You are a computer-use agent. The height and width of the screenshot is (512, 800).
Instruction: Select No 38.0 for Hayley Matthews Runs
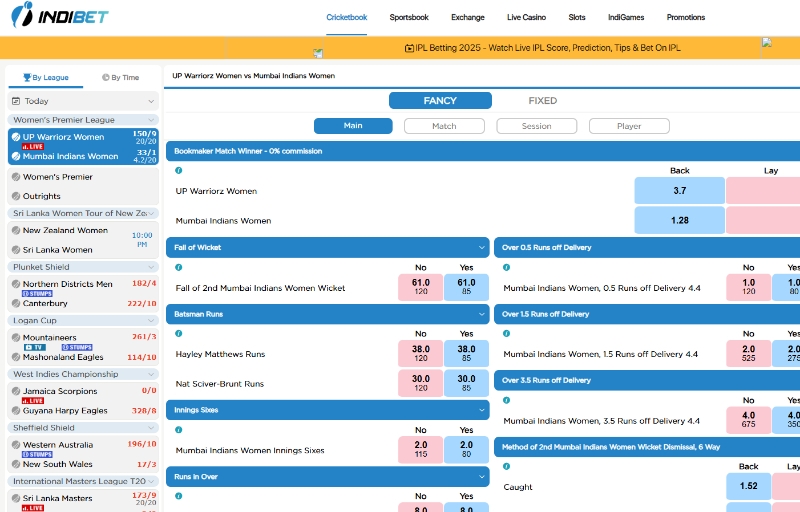420,353
